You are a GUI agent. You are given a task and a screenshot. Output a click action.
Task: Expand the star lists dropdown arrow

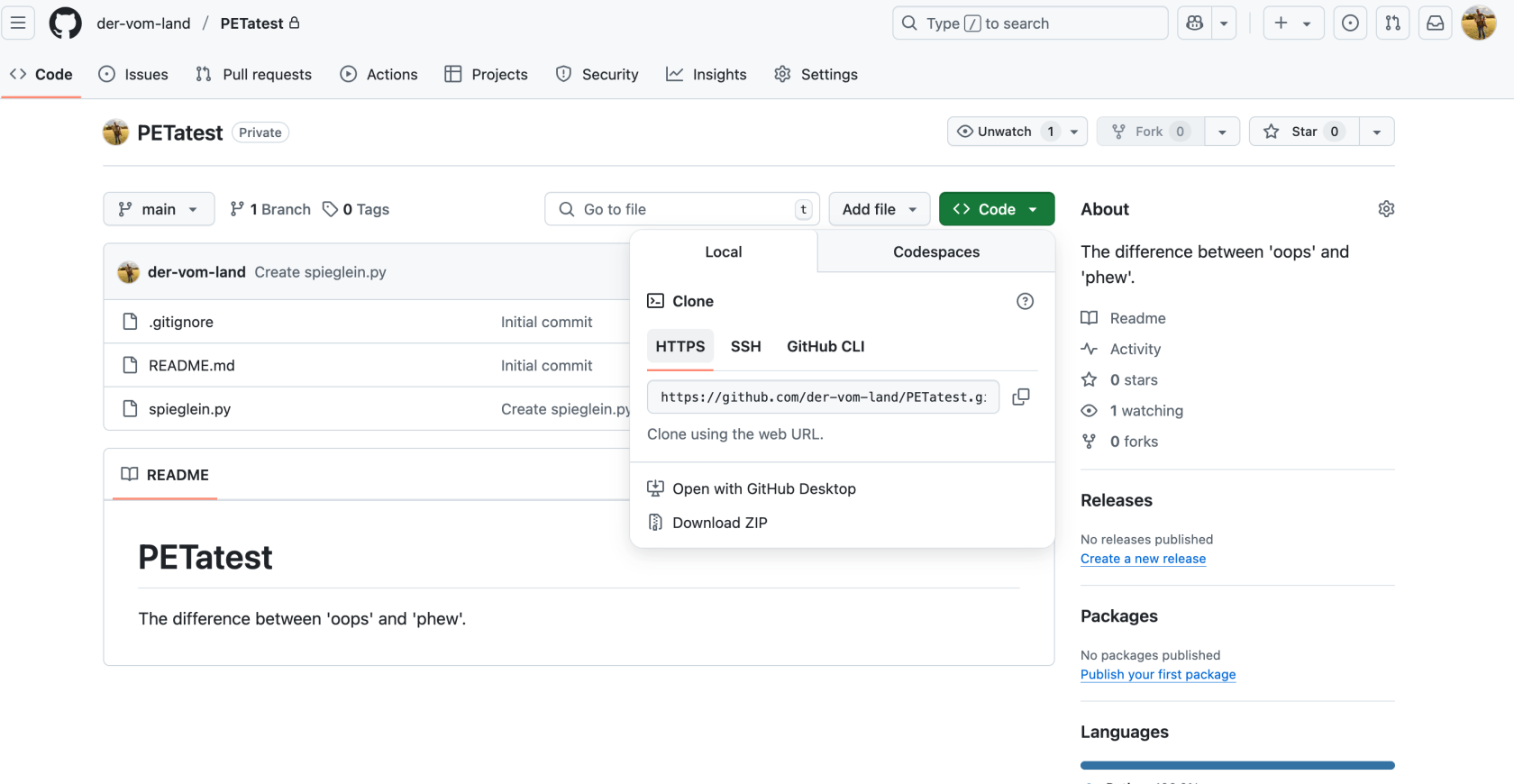tap(1376, 132)
